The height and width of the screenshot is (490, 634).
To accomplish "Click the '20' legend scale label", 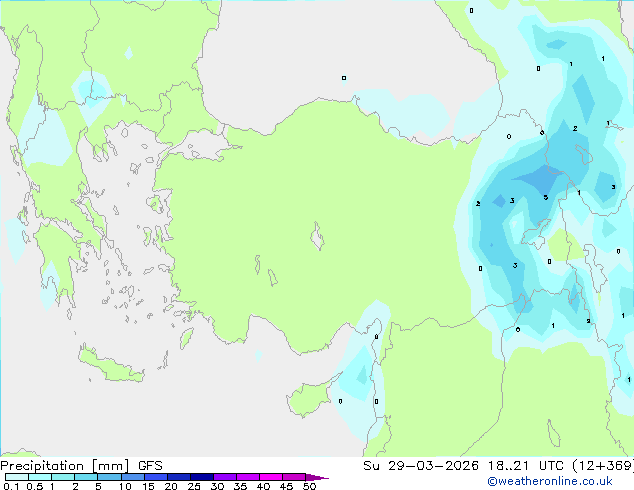I will coord(171,486).
